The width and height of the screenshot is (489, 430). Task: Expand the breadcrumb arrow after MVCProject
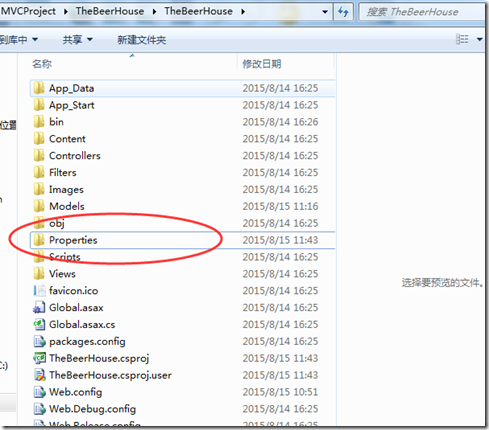coord(66,11)
